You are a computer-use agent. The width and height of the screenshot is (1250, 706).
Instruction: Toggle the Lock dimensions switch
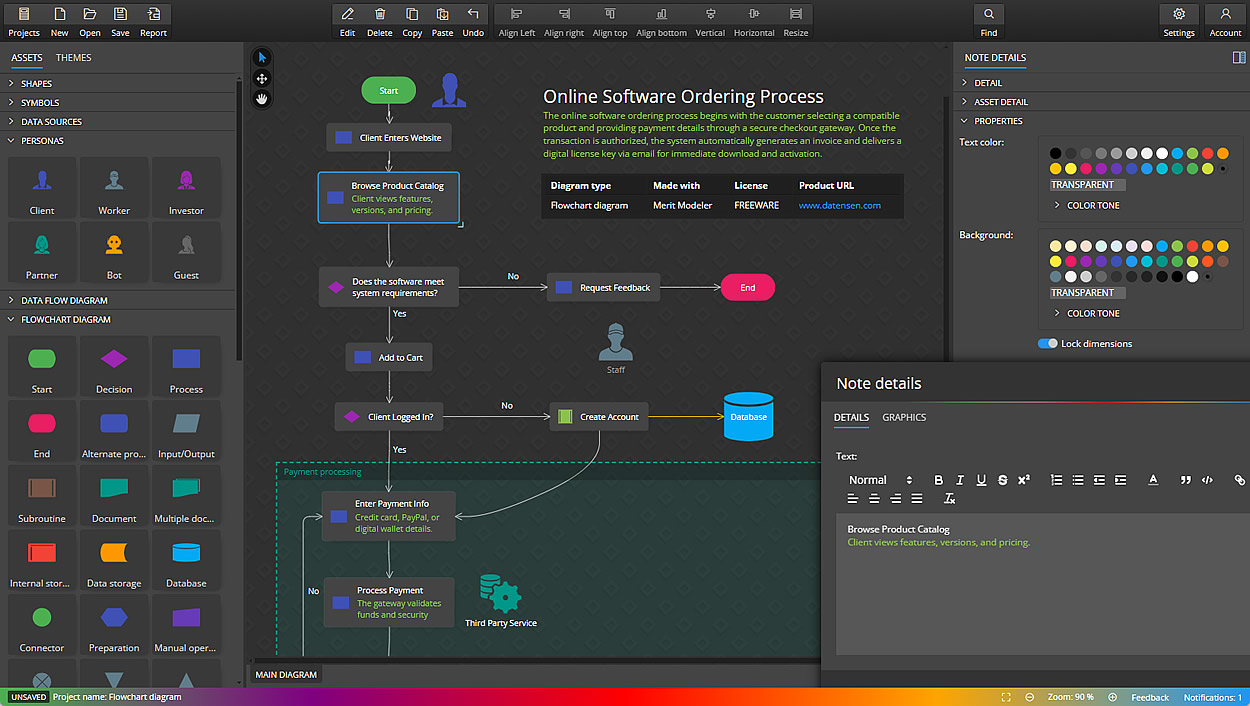point(1049,343)
